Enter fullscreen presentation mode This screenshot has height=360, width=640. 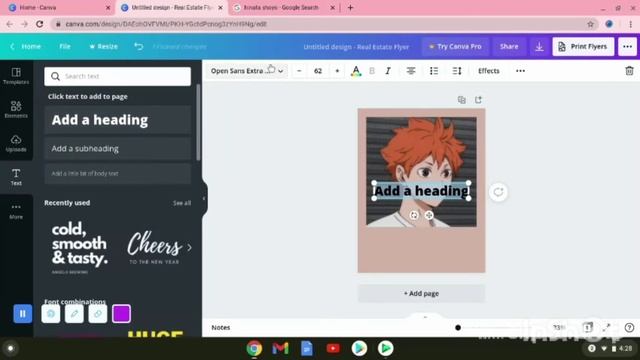coord(607,327)
